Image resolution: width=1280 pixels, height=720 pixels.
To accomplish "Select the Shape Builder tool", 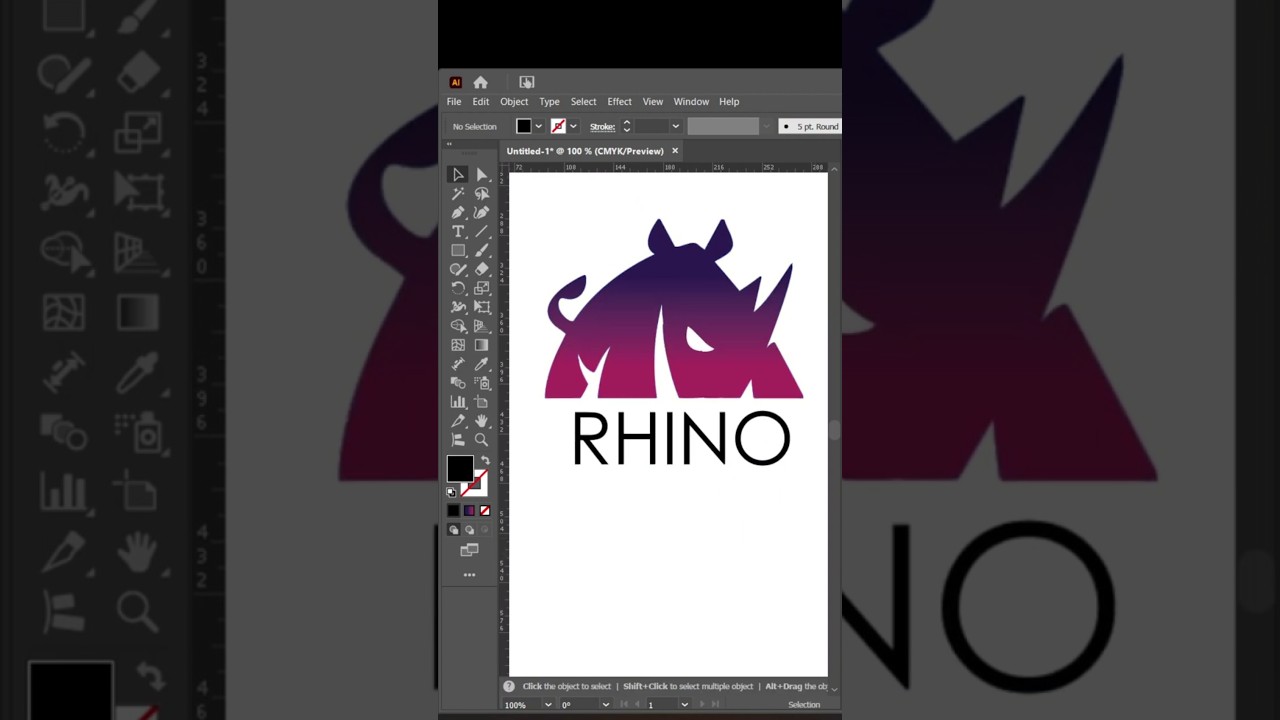I will [458, 326].
